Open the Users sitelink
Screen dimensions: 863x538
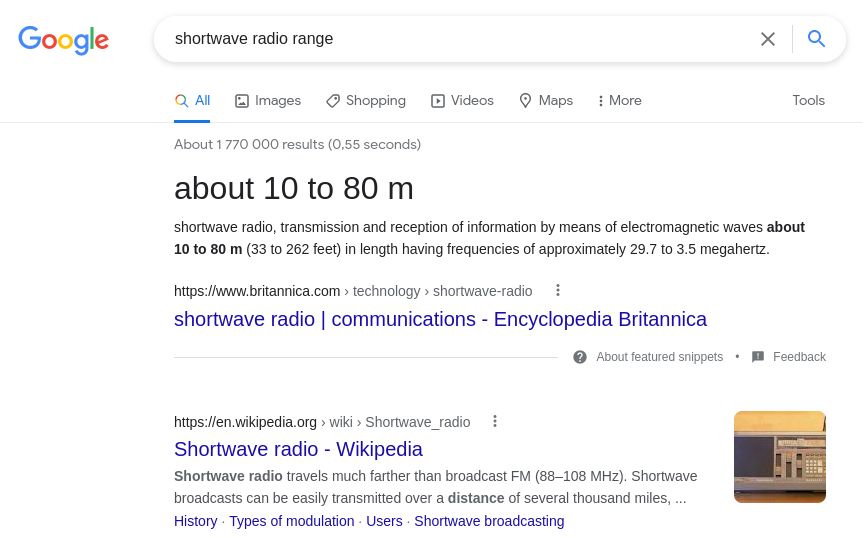click(x=384, y=521)
